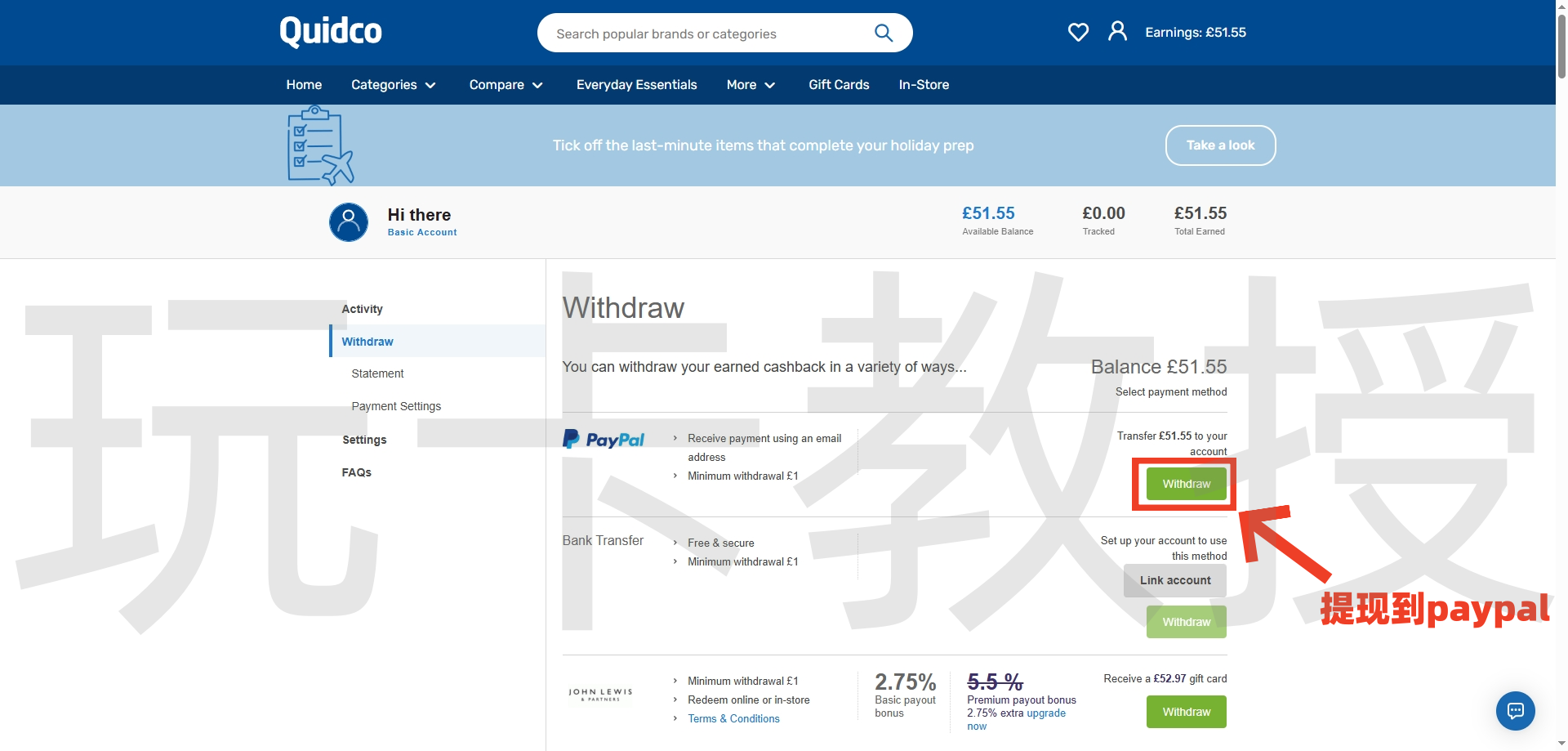Image resolution: width=1568 pixels, height=751 pixels.
Task: Click the PayPal logo
Action: coord(604,440)
